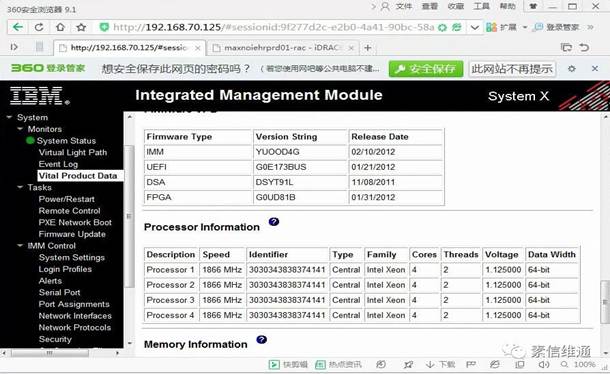The width and height of the screenshot is (610, 374).
Task: Click the green 安全保存 button
Action: pos(426,69)
